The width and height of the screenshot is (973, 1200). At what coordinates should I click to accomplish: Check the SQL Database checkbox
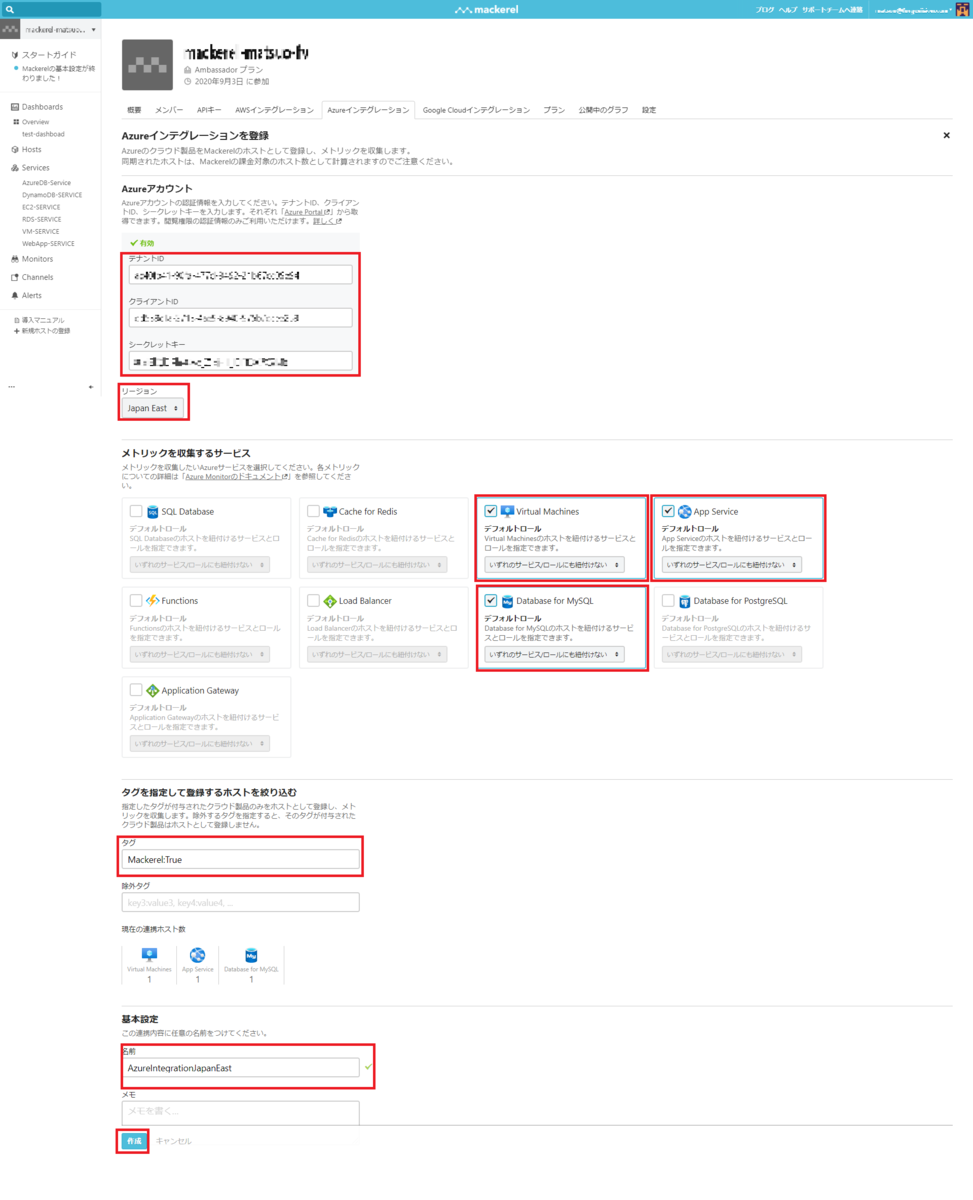(136, 511)
